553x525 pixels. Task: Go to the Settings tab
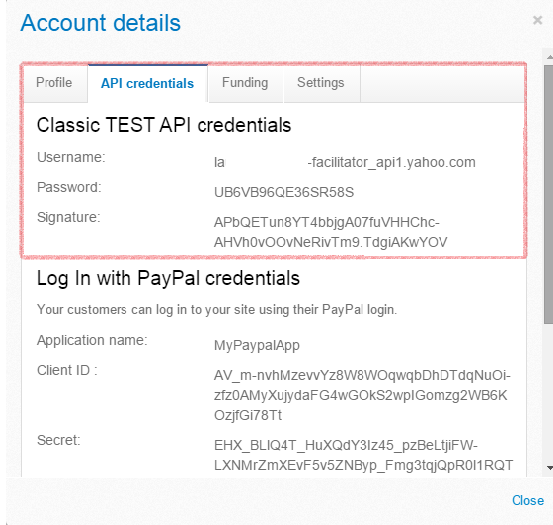(321, 83)
